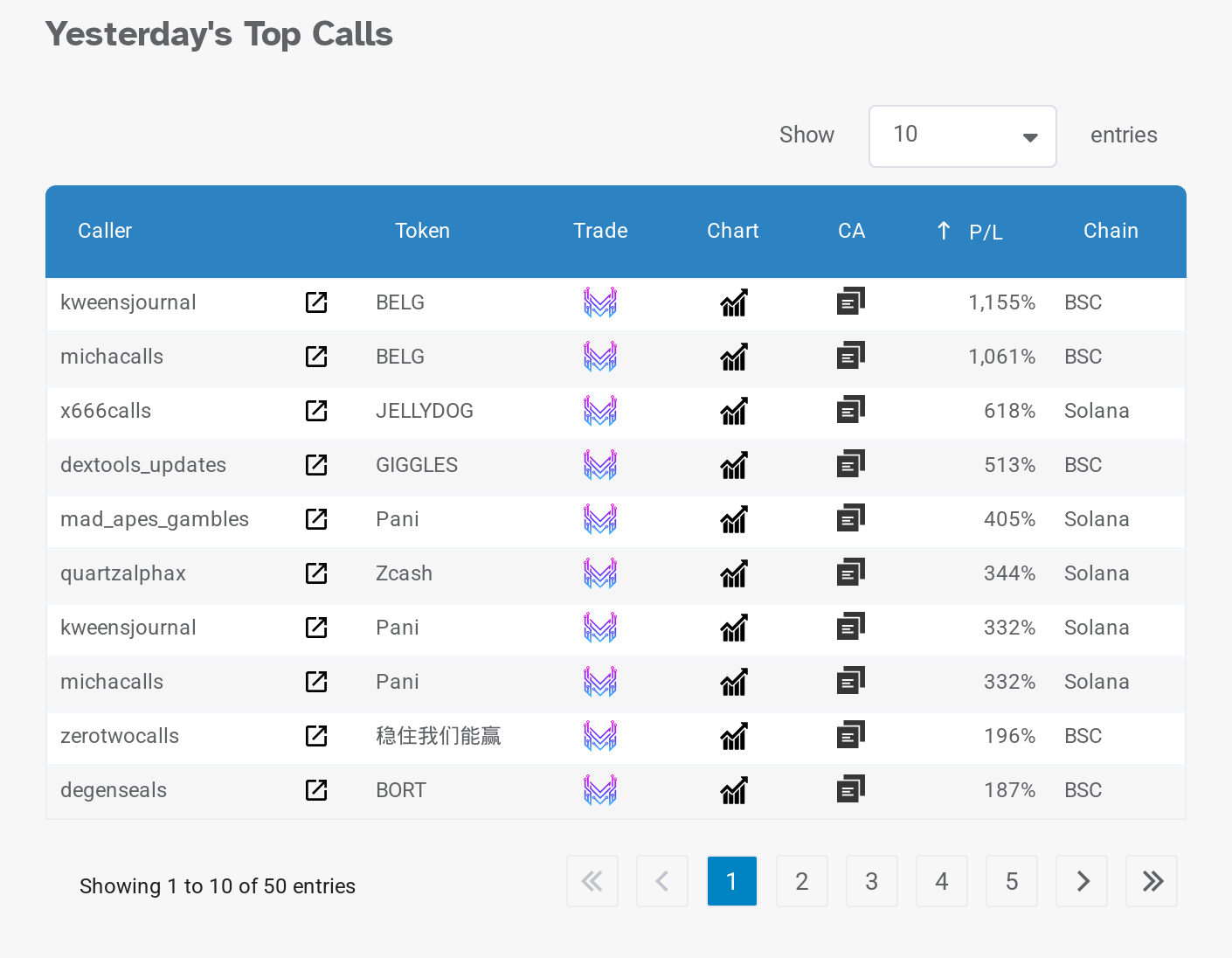The image size is (1232, 958).
Task: Open chart icon for GIGGLES row
Action: pyautogui.click(x=734, y=465)
